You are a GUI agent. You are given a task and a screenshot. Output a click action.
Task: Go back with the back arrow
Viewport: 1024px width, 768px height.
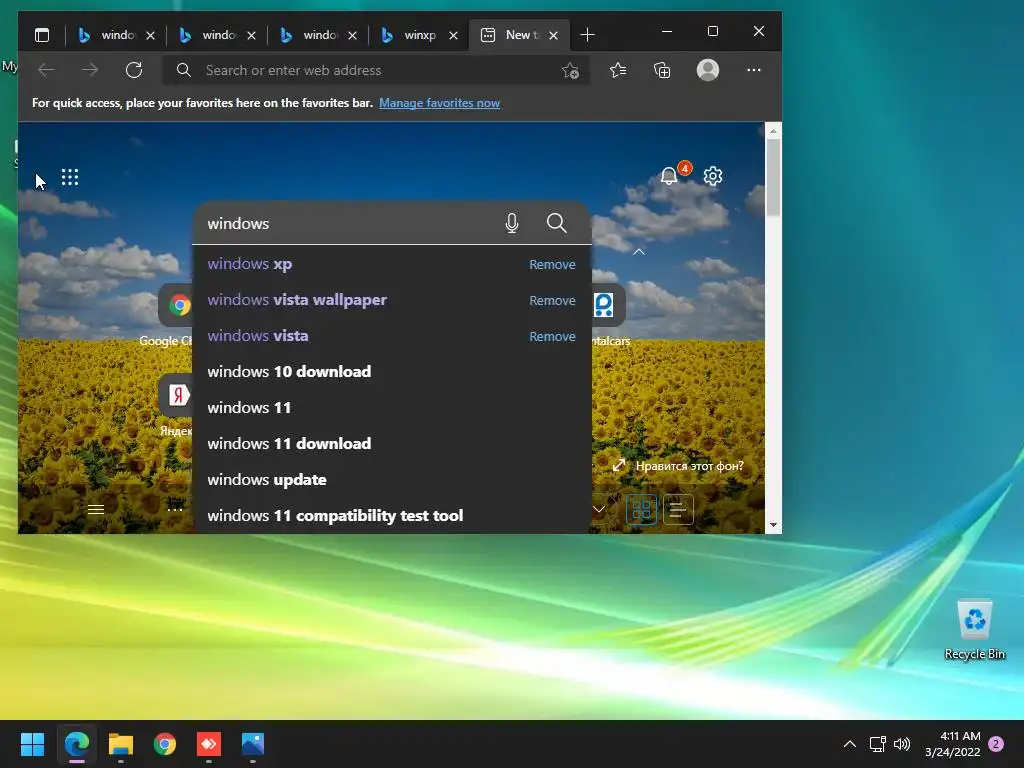coord(46,70)
